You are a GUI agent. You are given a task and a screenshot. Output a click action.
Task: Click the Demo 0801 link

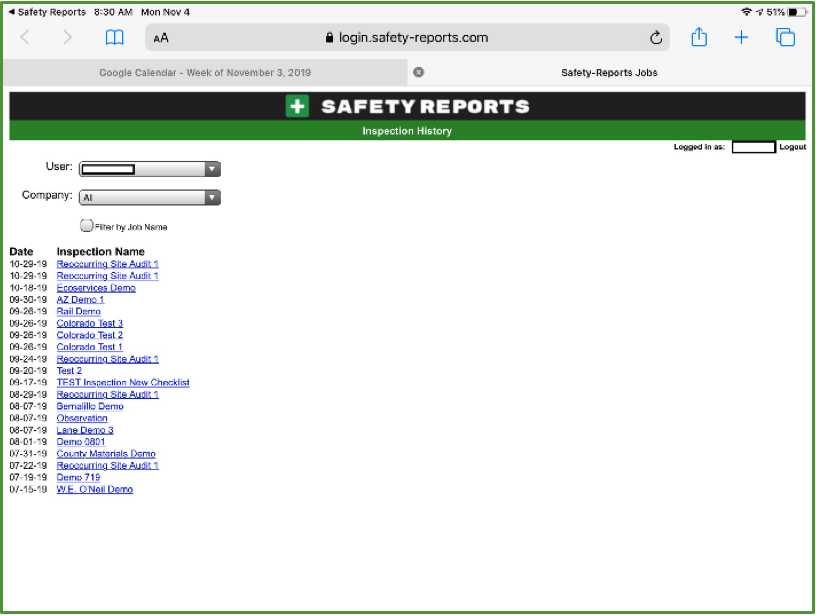[x=81, y=442]
